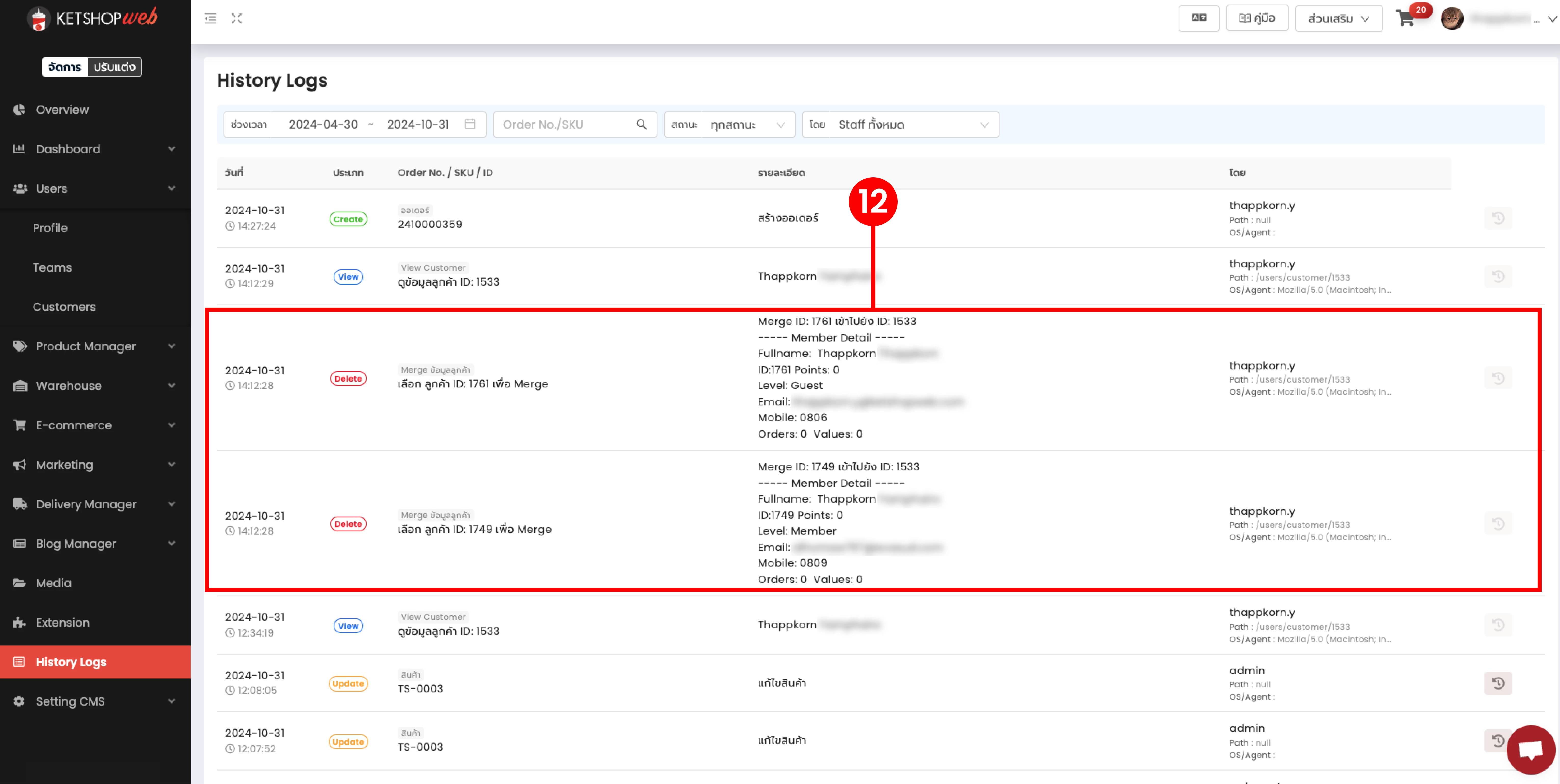Click the KETSHOPweb logo
This screenshot has height=784, width=1560.
coord(92,18)
